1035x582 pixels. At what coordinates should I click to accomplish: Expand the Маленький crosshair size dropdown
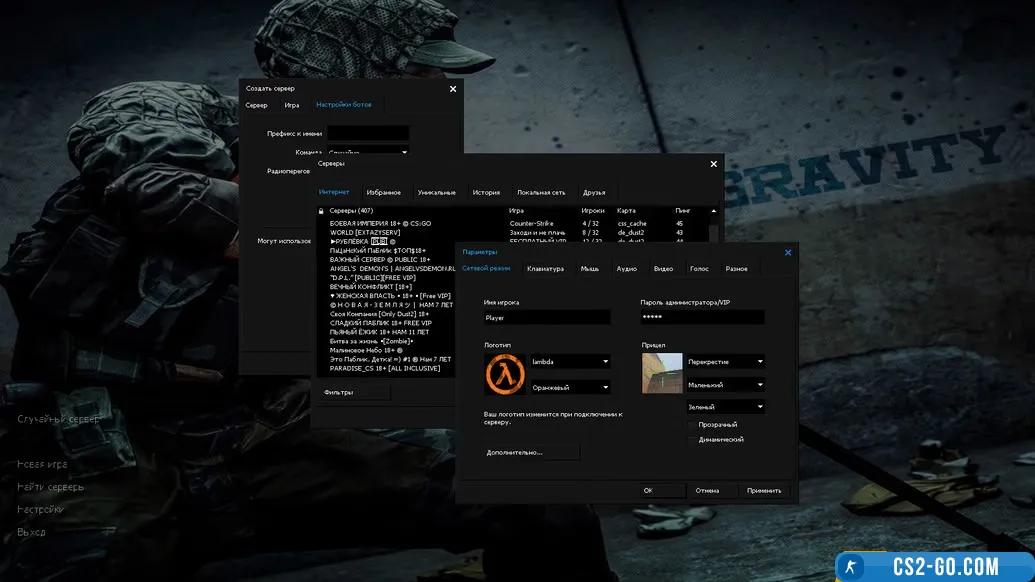pos(725,385)
